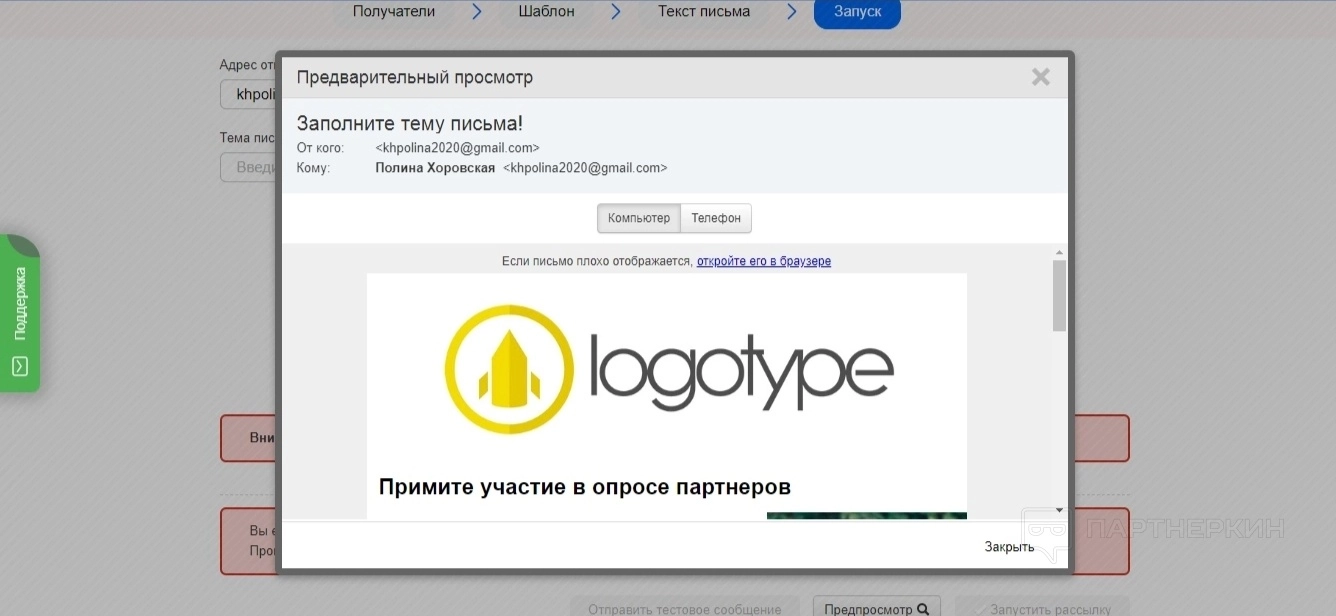Click the yellow rocket logo icon
Image resolution: width=1336 pixels, height=616 pixels.
[x=509, y=370]
